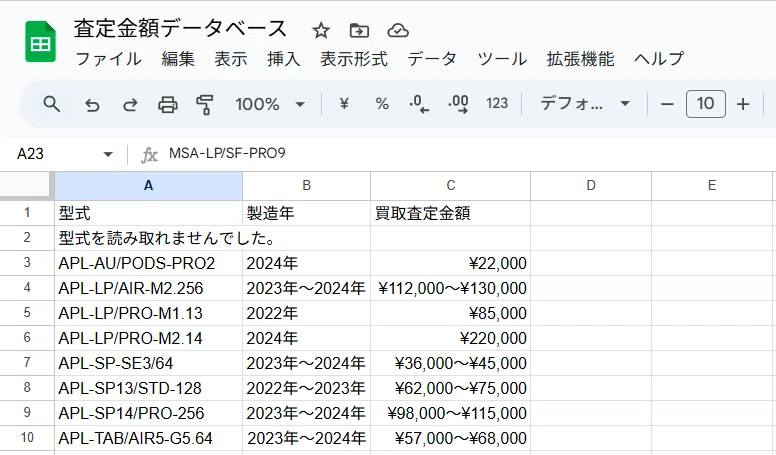This screenshot has height=455, width=776.
Task: Click the redo arrow
Action: pos(130,104)
